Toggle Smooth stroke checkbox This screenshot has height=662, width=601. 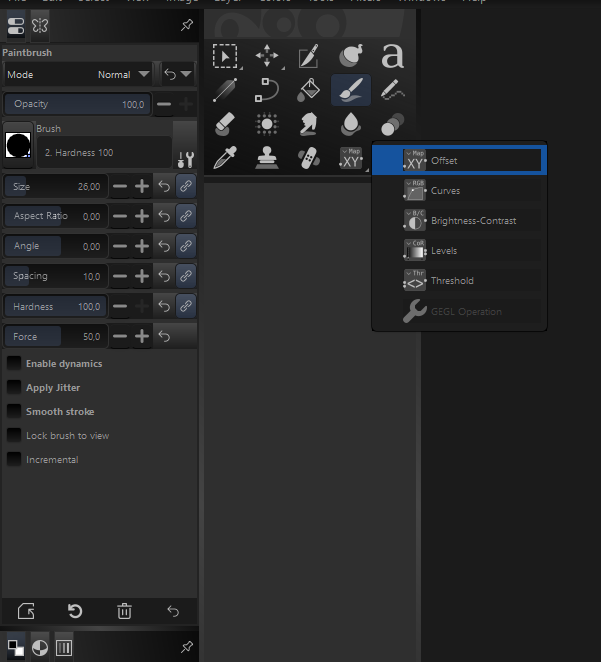point(14,411)
